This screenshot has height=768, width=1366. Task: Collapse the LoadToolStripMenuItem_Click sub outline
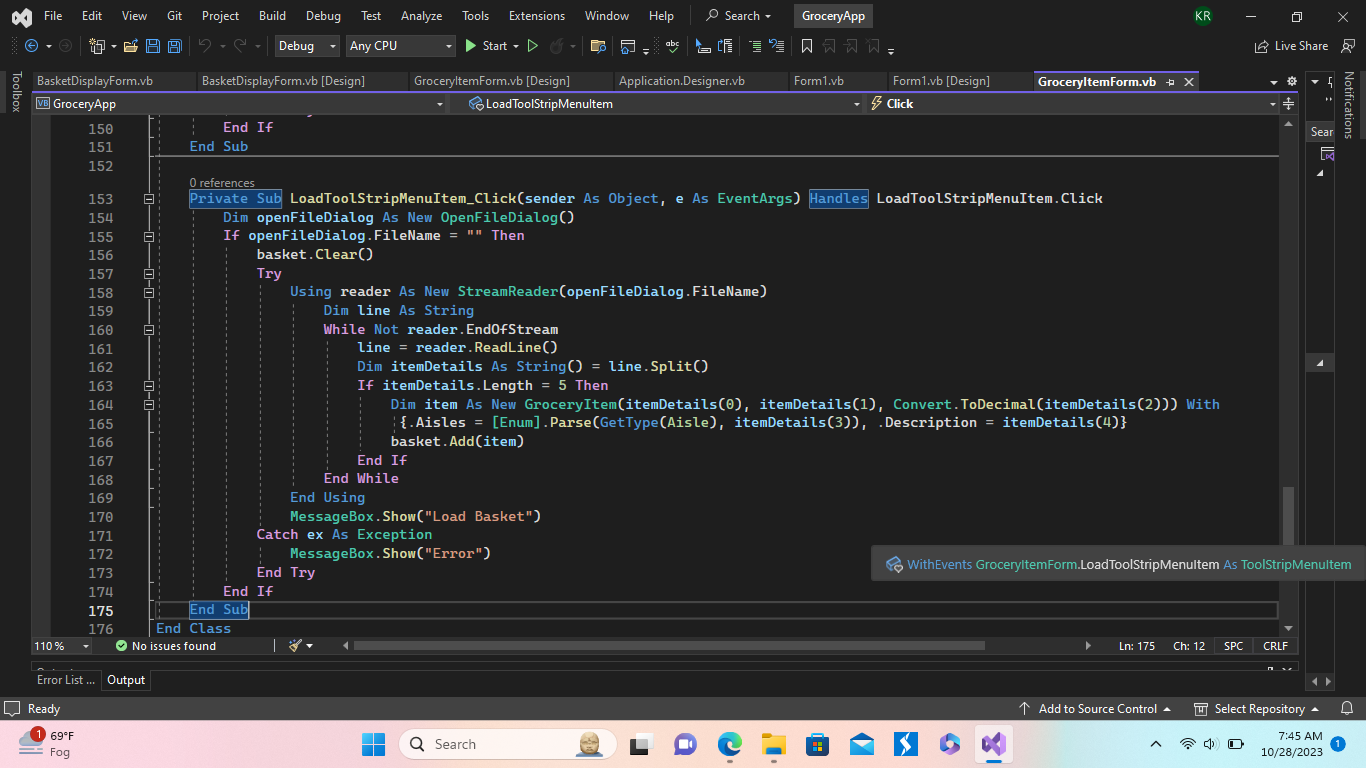click(149, 199)
